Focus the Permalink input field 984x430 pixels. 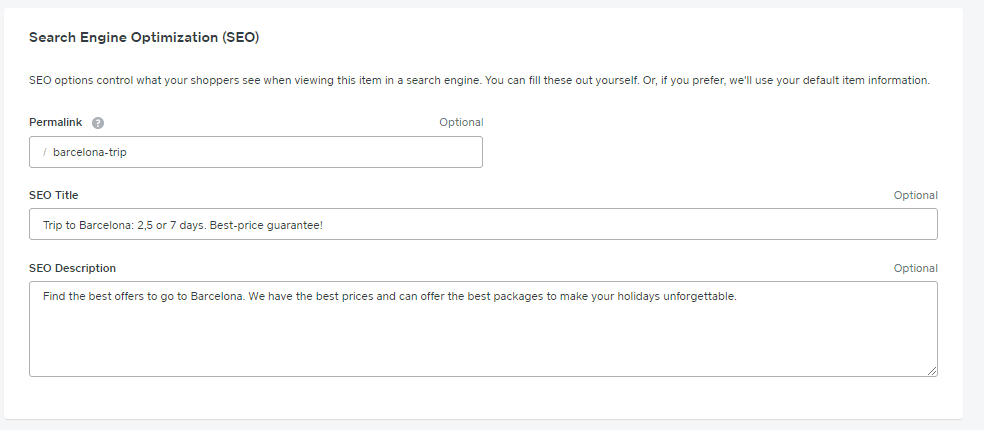(256, 152)
